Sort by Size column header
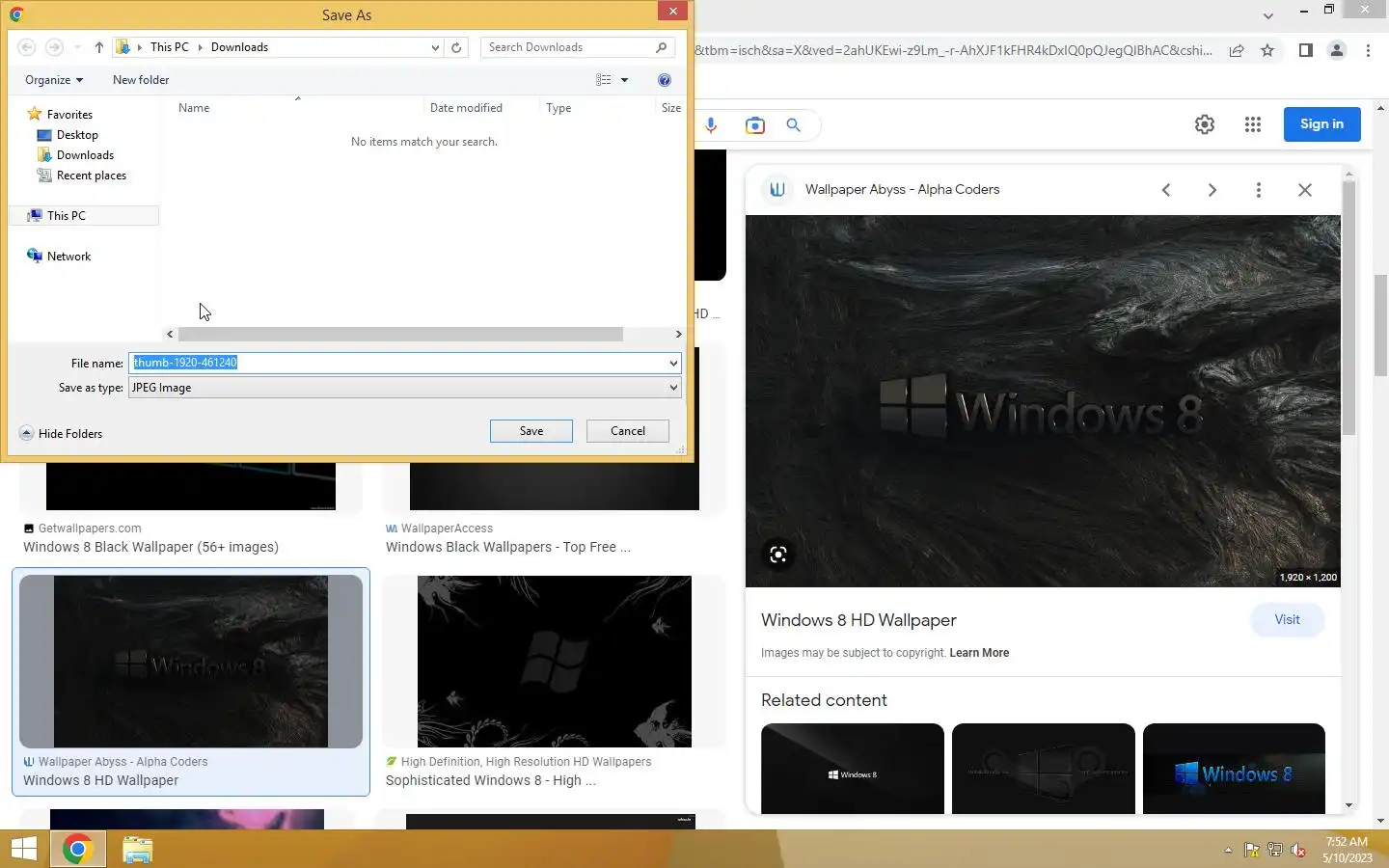Screen dimensions: 1389x868 [x=671, y=108]
